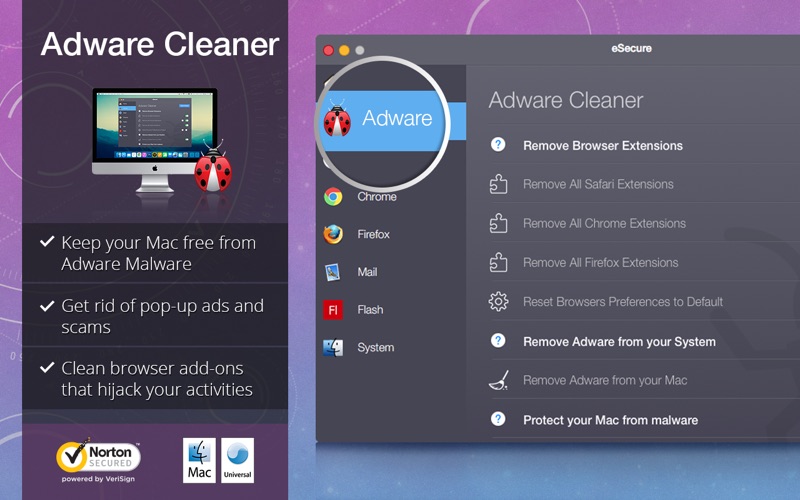Minimize the eSecure window with yellow button
800x500 pixels.
click(x=344, y=50)
